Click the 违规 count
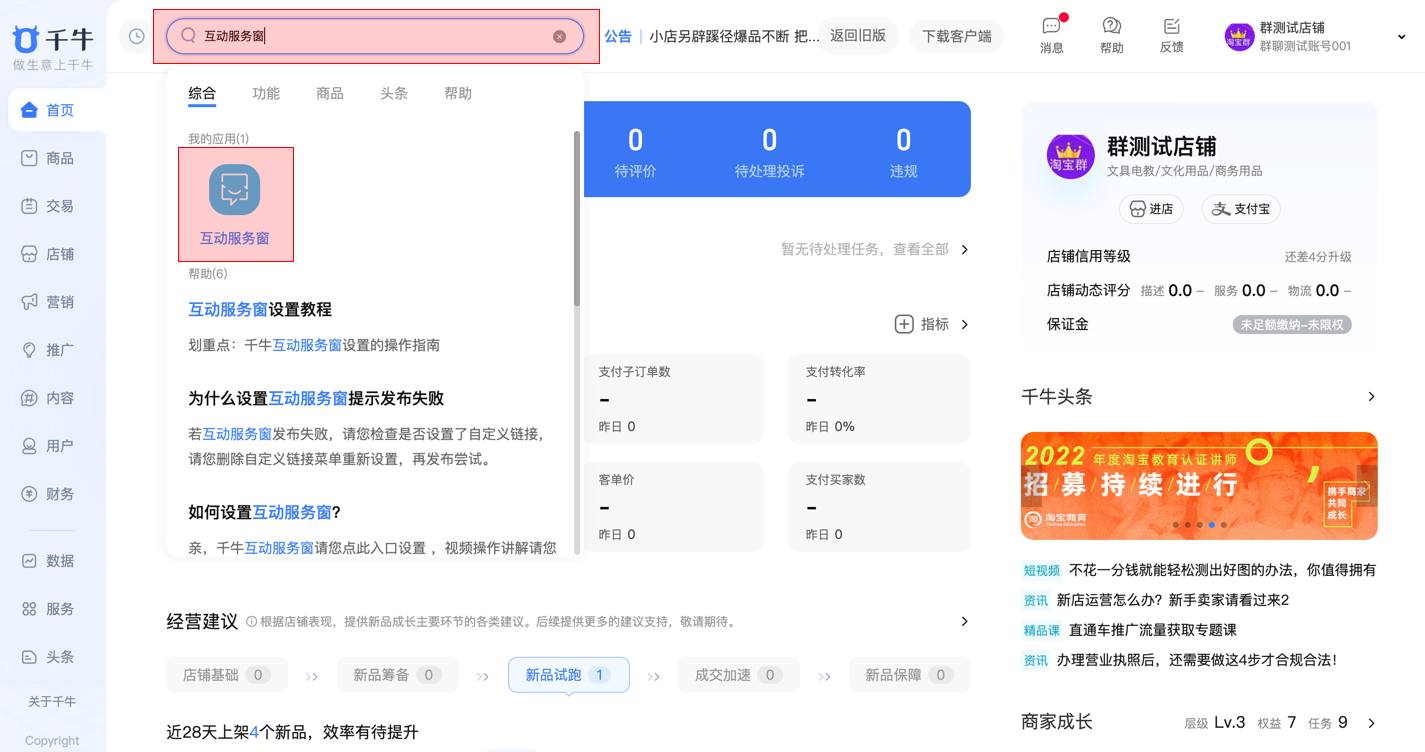1425x752 pixels. pos(904,140)
